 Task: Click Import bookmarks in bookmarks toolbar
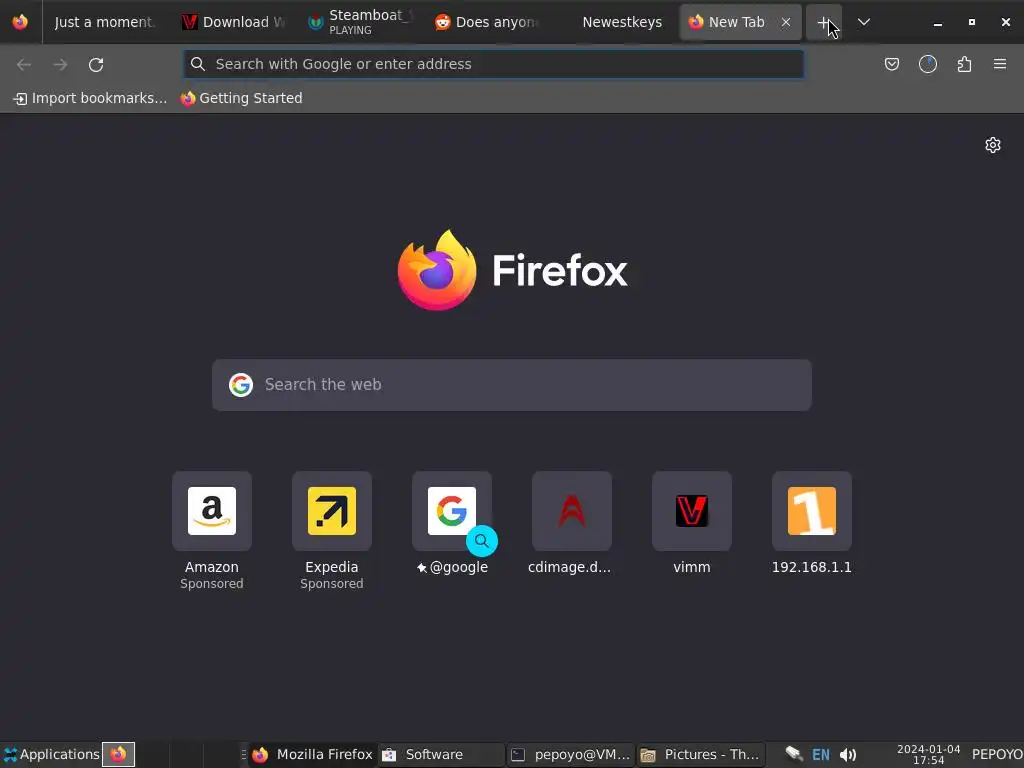point(90,98)
